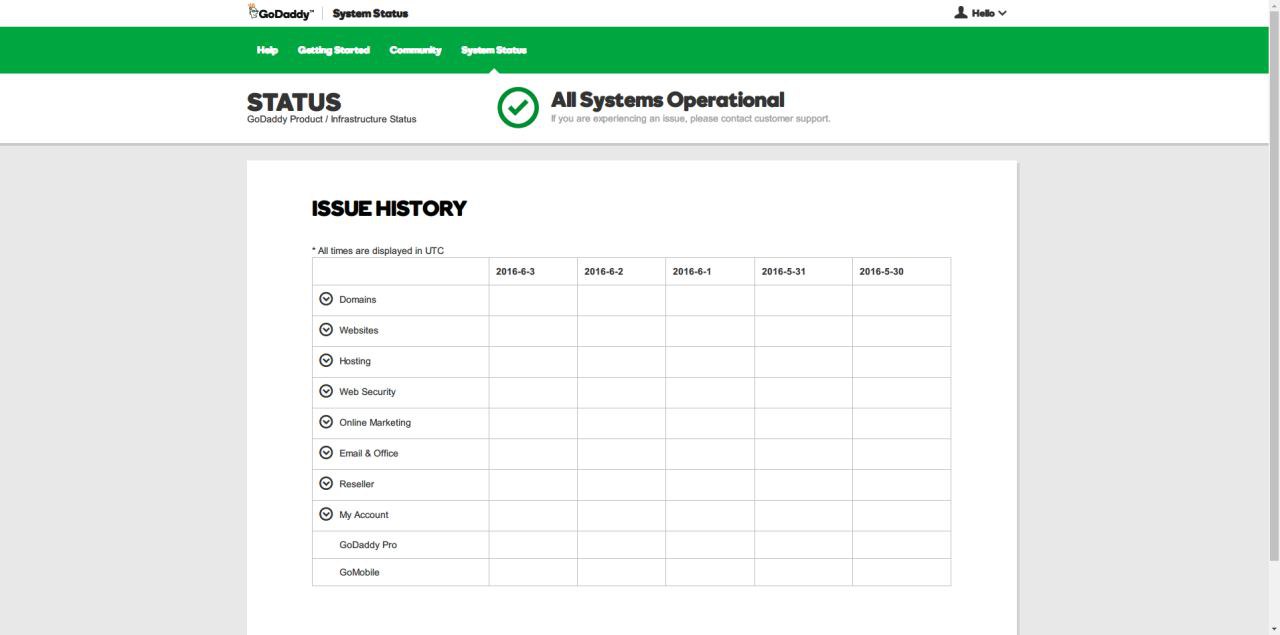Click the GoDaddy logo
Image resolution: width=1280 pixels, height=635 pixels.
click(280, 13)
